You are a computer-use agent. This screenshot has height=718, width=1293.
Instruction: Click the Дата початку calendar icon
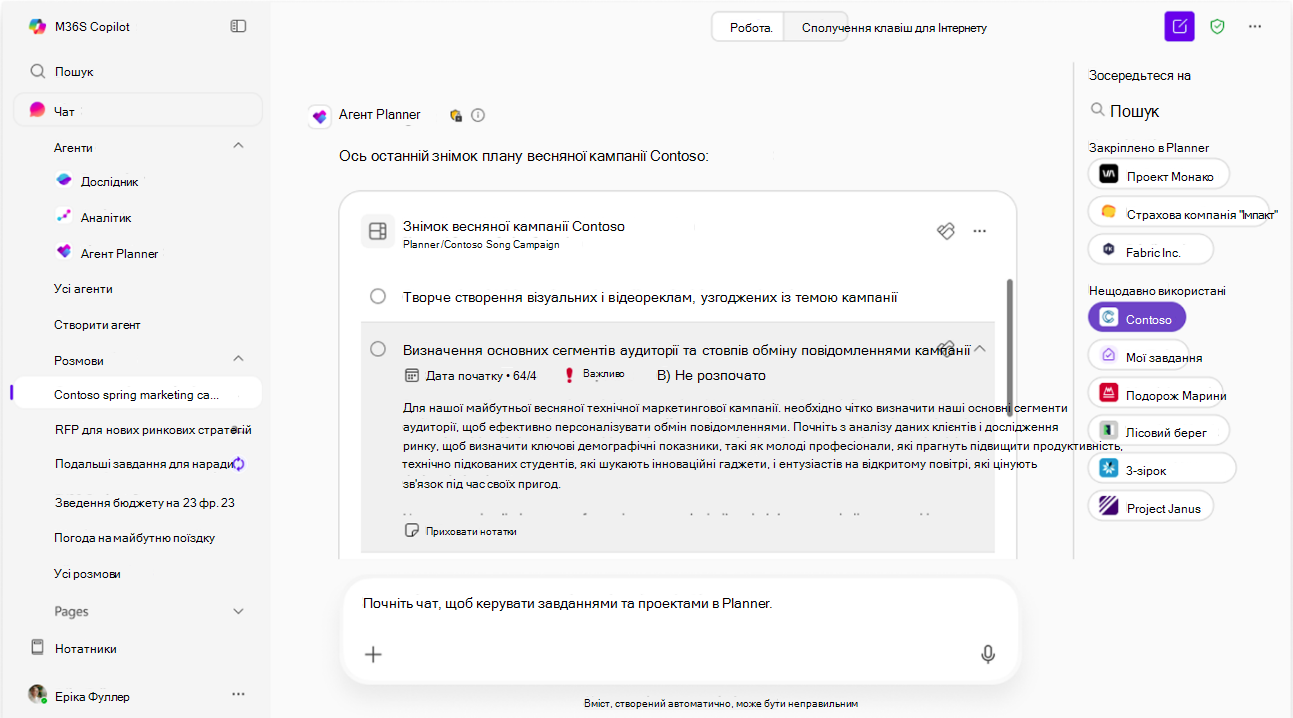[411, 376]
